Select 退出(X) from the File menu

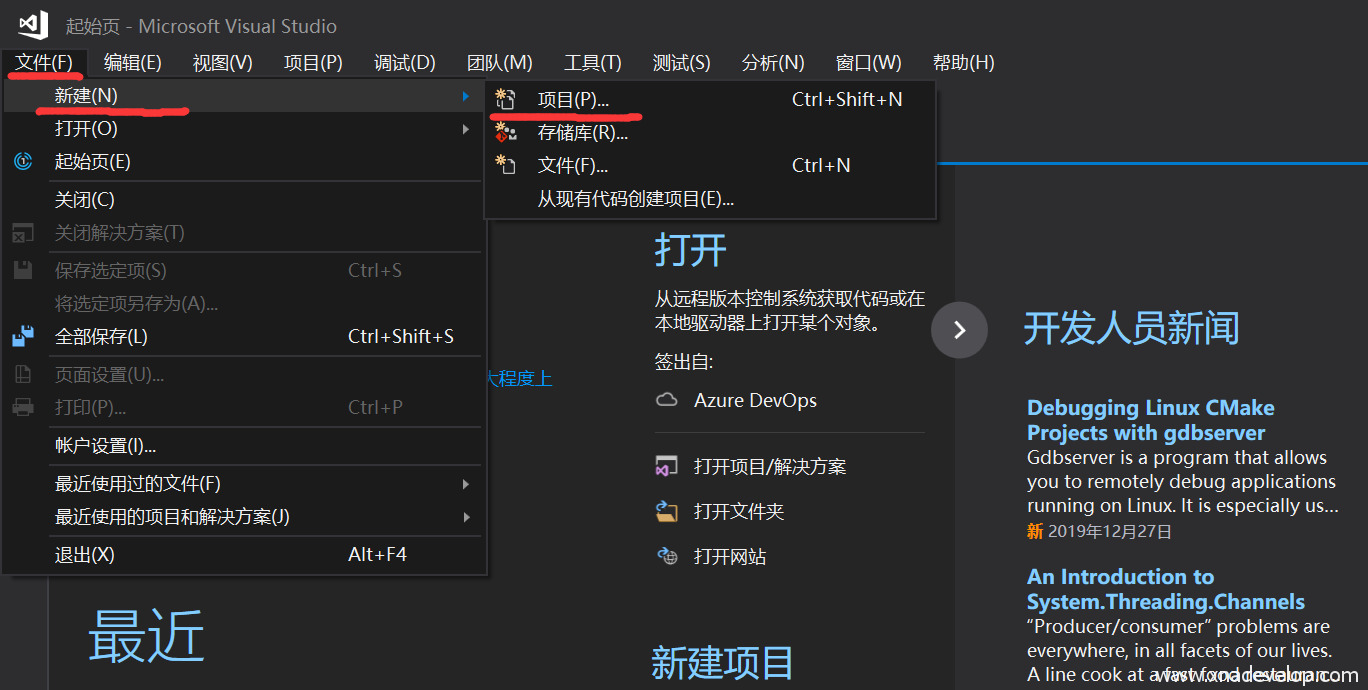pos(85,554)
